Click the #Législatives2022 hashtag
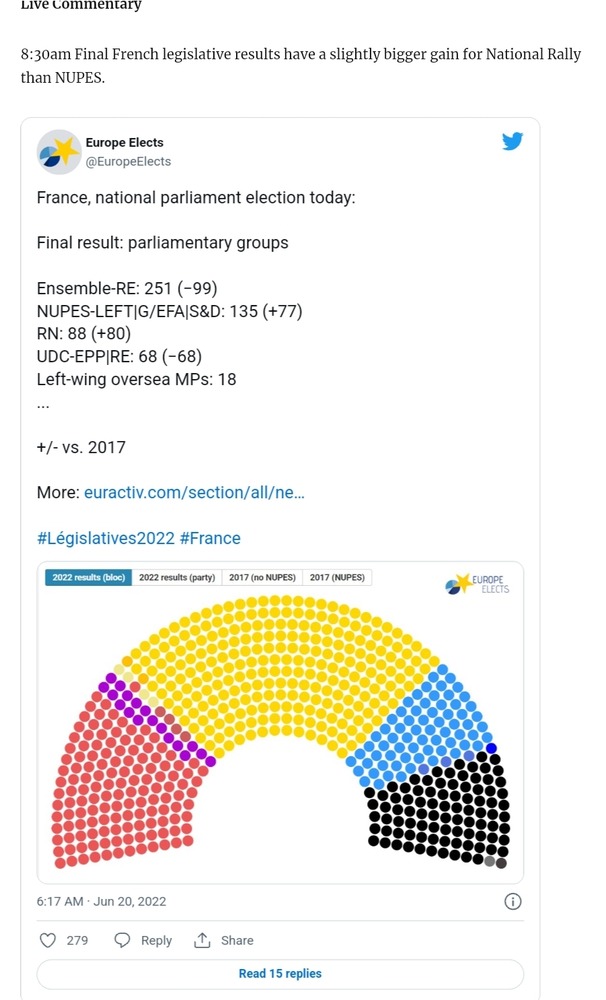 click(x=104, y=538)
